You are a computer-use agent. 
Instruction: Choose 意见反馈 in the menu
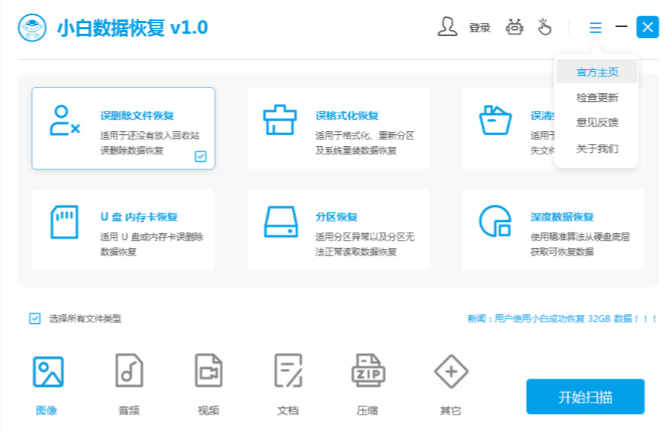[x=597, y=123]
